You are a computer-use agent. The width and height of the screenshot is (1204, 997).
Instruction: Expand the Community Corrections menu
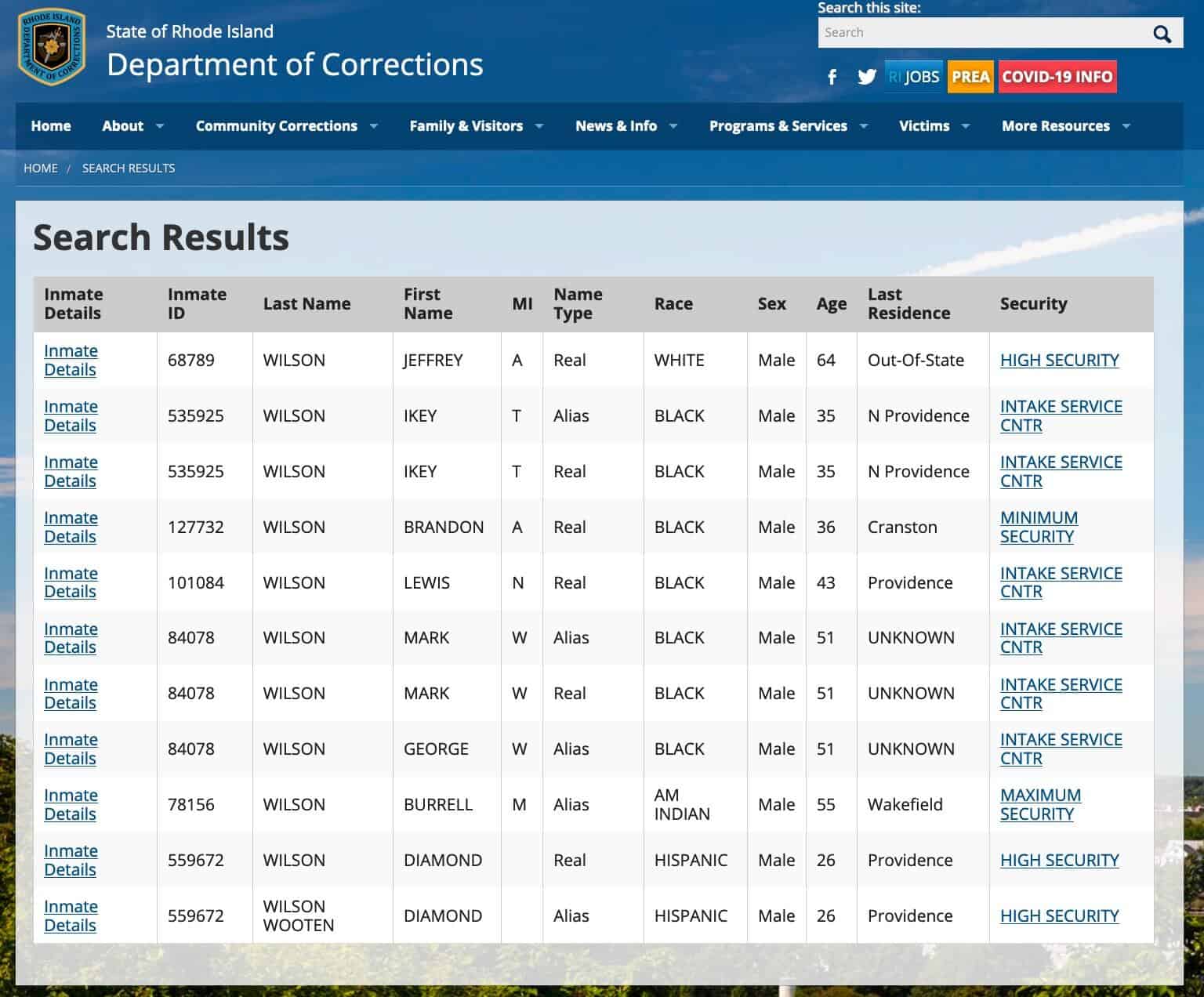click(x=286, y=126)
